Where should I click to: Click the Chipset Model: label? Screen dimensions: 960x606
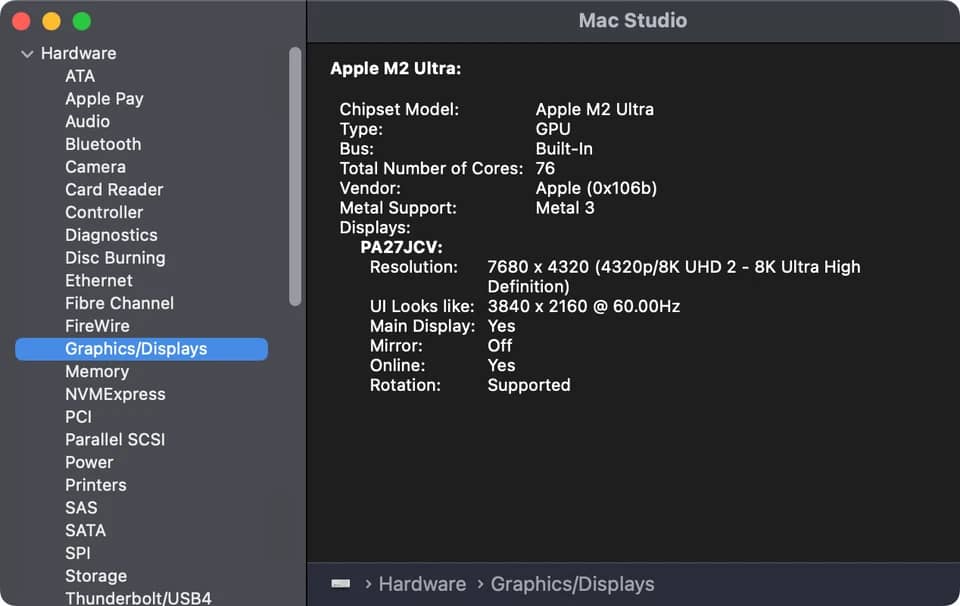coord(399,110)
